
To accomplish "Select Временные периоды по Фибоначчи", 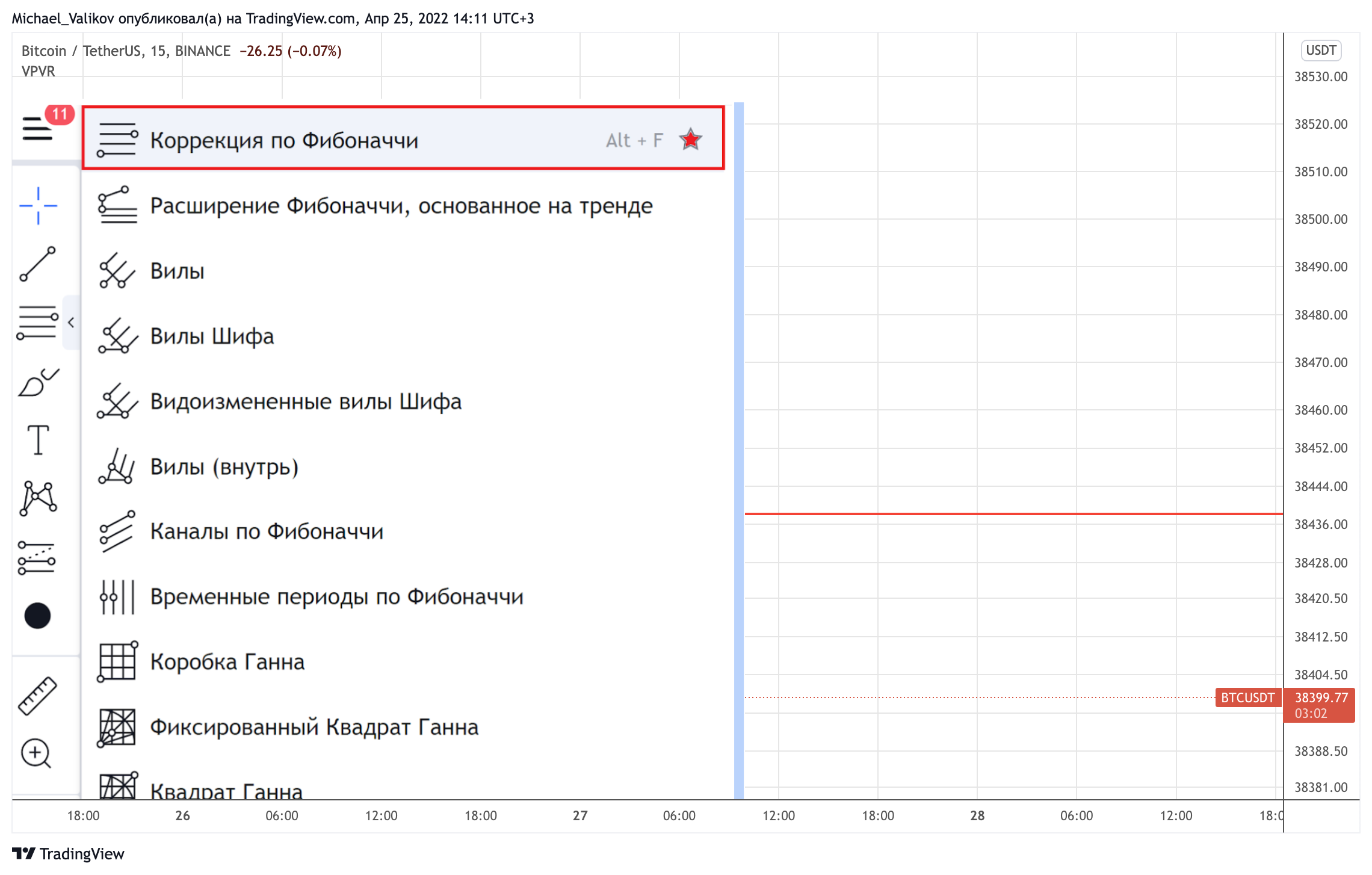I will pyautogui.click(x=336, y=596).
